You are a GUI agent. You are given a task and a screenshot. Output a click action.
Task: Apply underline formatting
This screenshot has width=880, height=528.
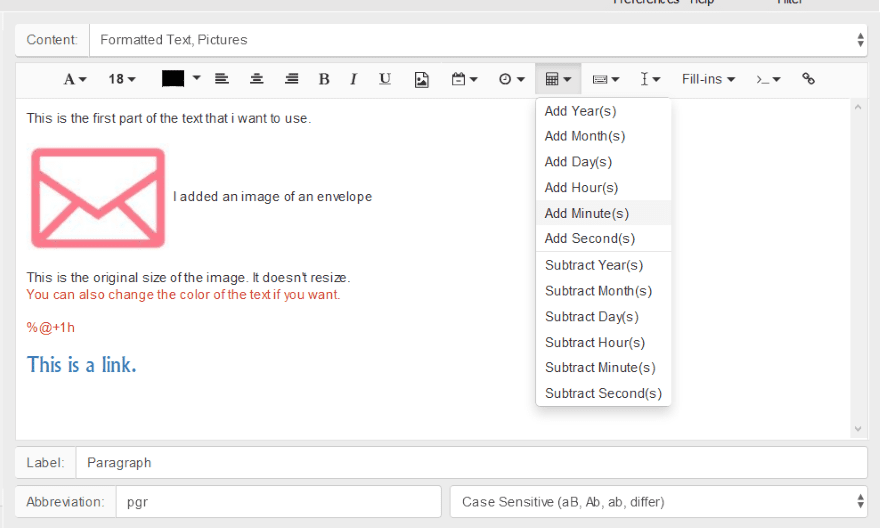coord(385,79)
